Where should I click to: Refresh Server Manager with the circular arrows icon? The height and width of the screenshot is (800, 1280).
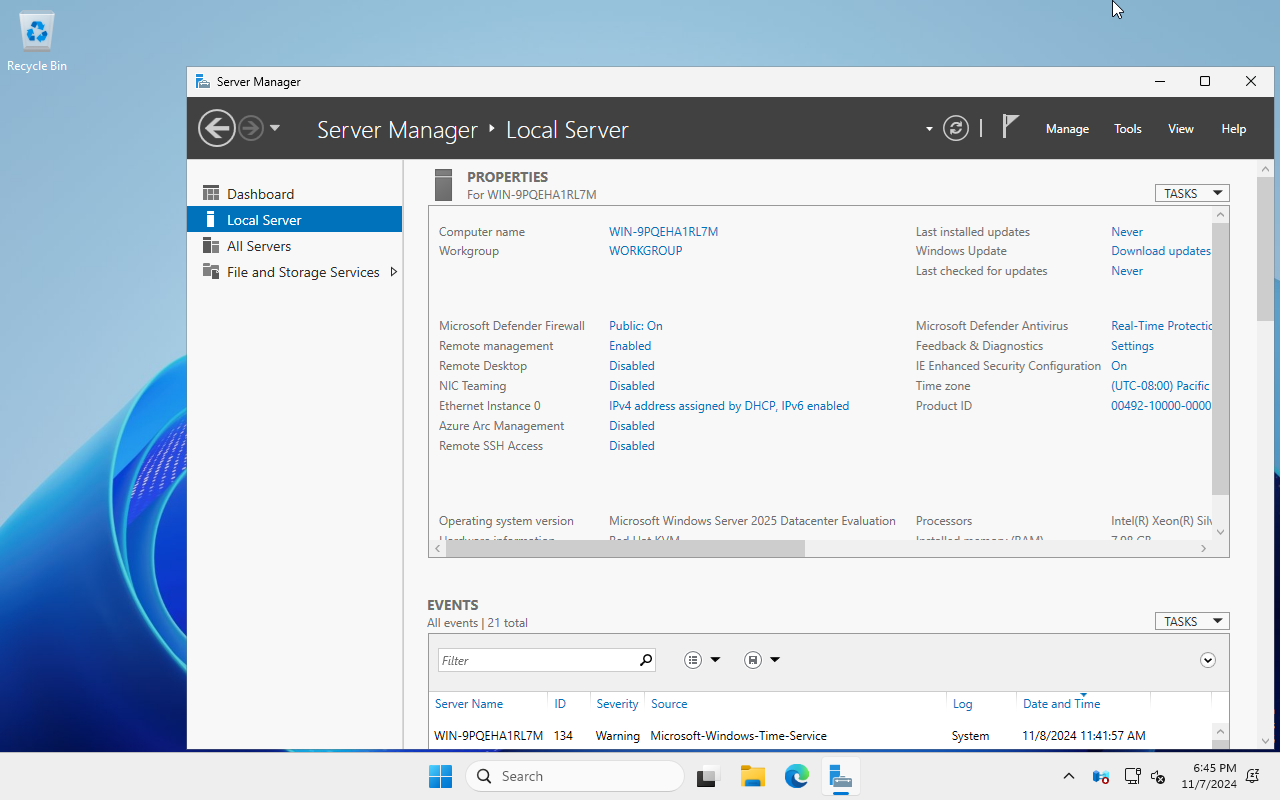956,128
